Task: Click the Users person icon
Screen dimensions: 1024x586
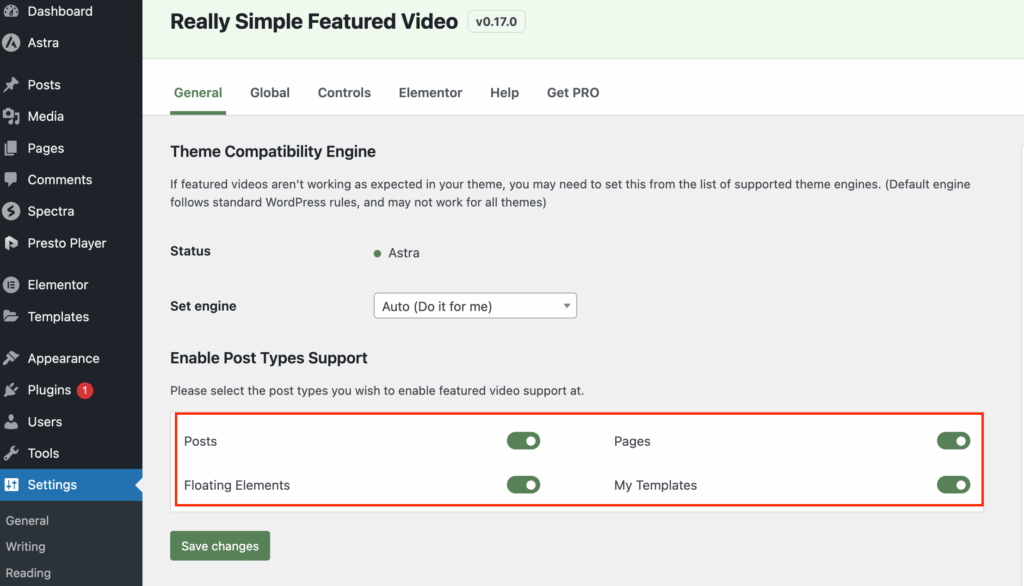Action: [11, 421]
